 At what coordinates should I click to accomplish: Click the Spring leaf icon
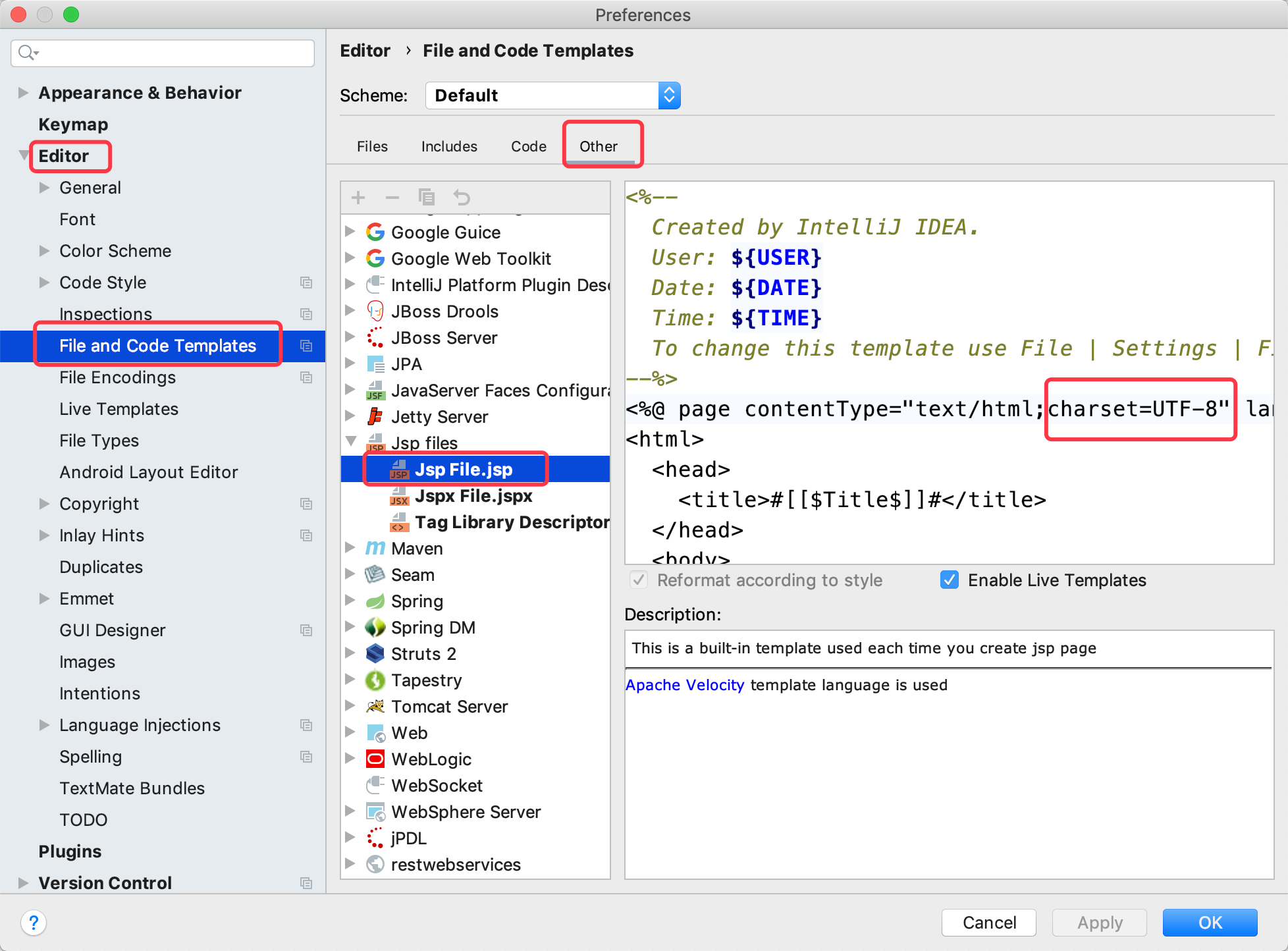tap(375, 601)
